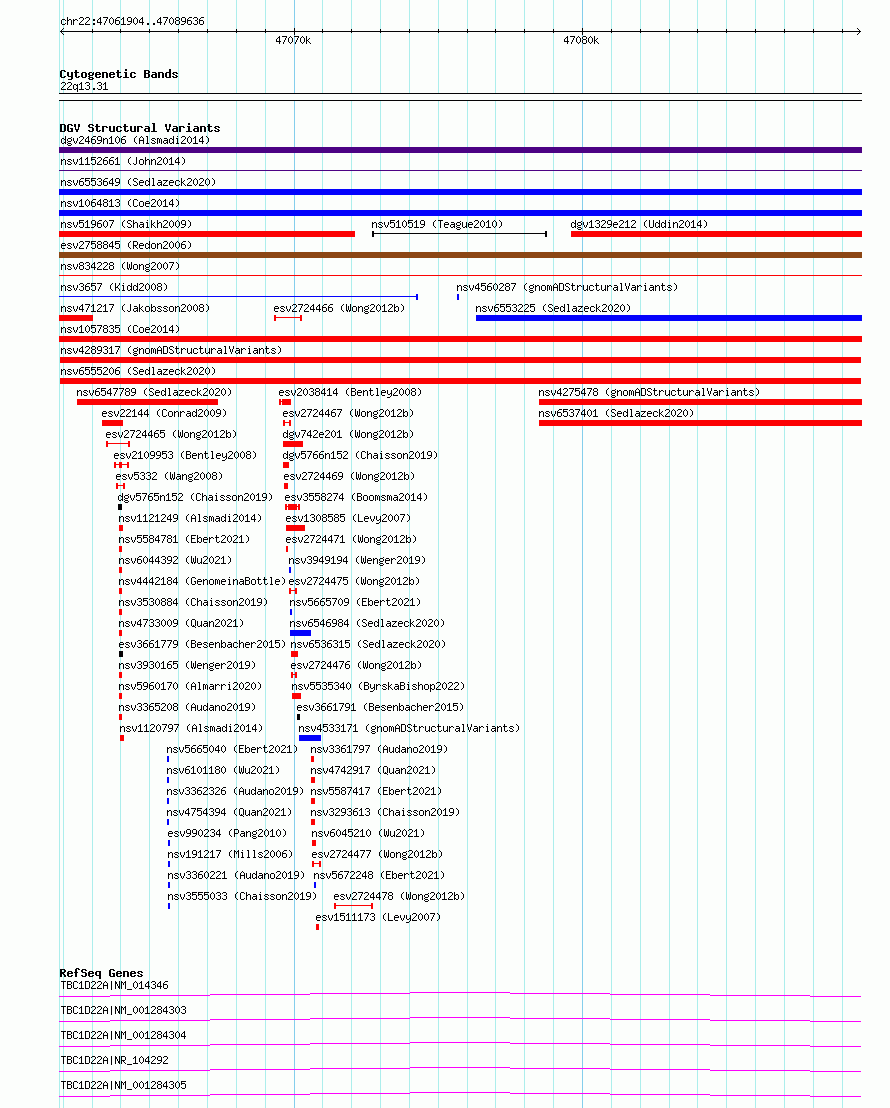Click nsv3949194 (Wenger2019) label
This screenshot has width=890, height=1108.
357,560
